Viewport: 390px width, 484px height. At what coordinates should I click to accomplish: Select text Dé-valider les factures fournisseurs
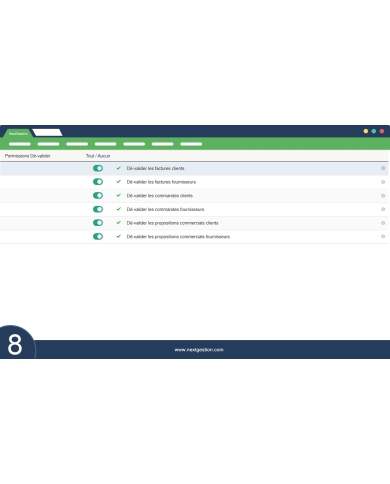point(161,182)
